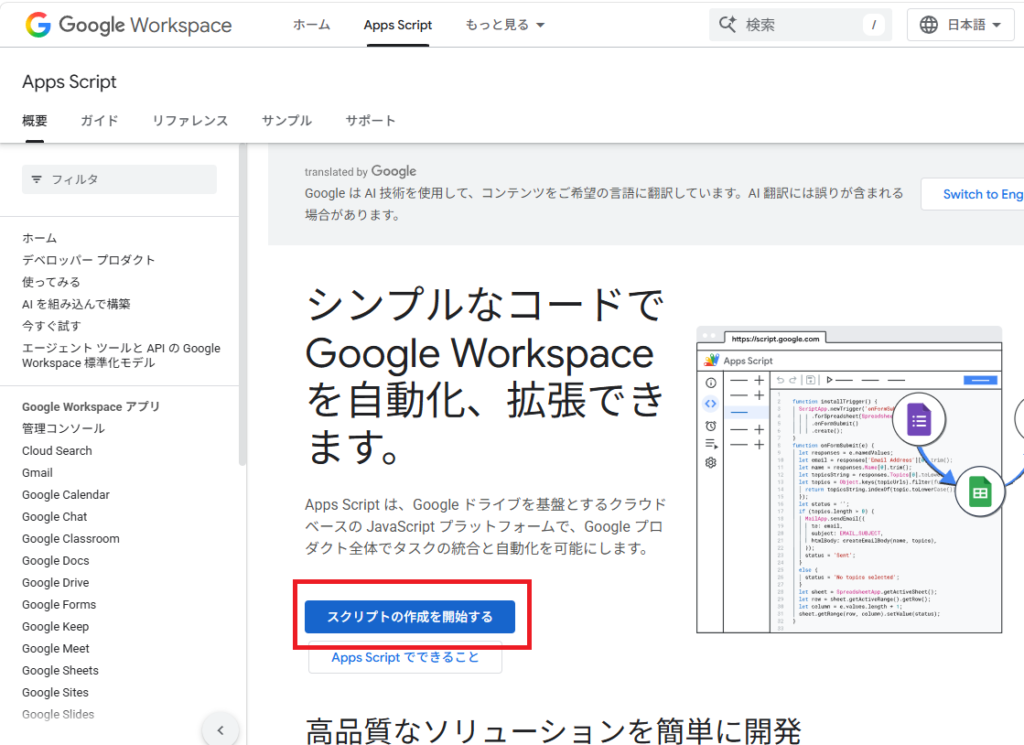Open Google Slides sidebar link
The image size is (1024, 745).
[58, 714]
